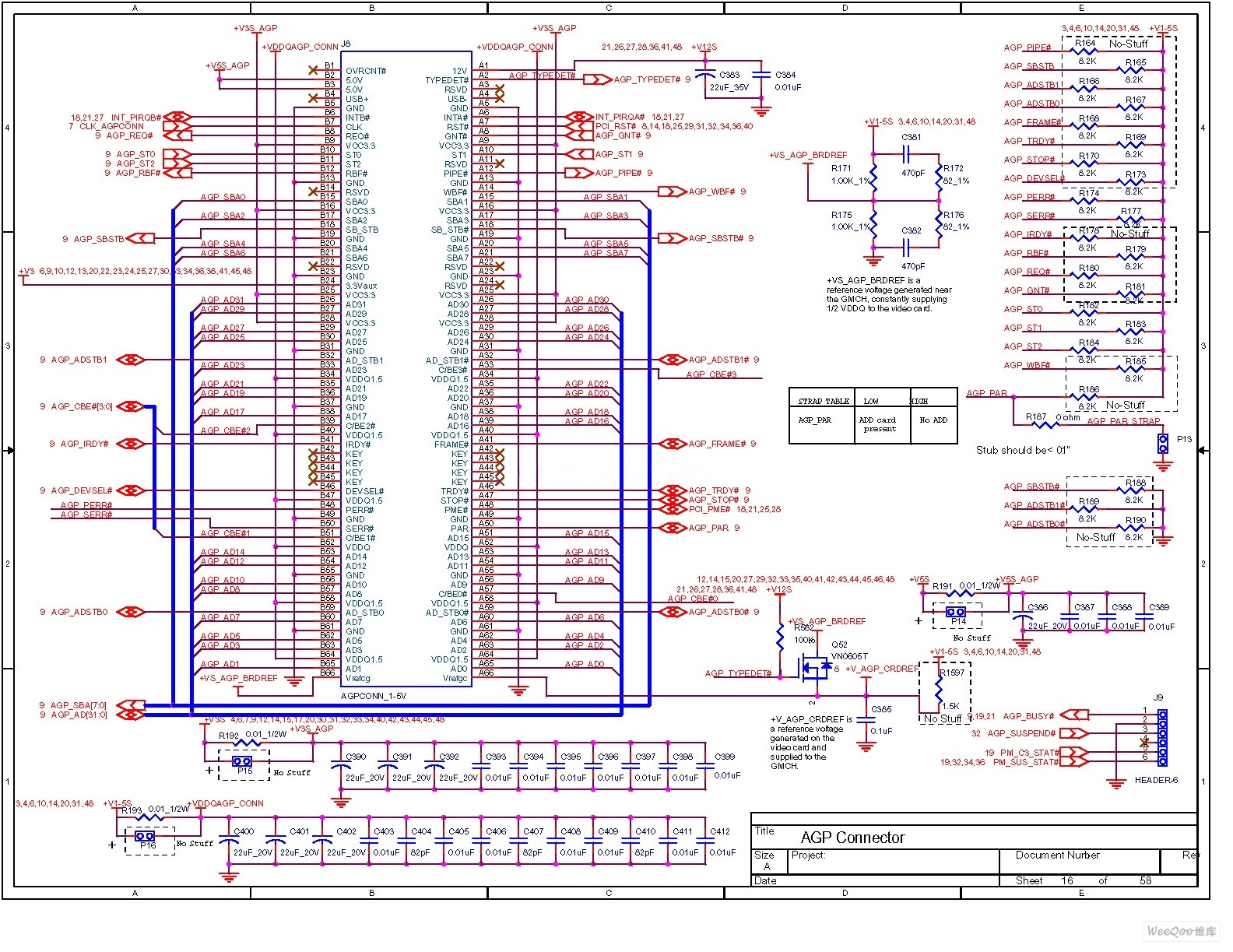
Task: Select resistor R171 1.00K_1%
Action: tap(873, 178)
